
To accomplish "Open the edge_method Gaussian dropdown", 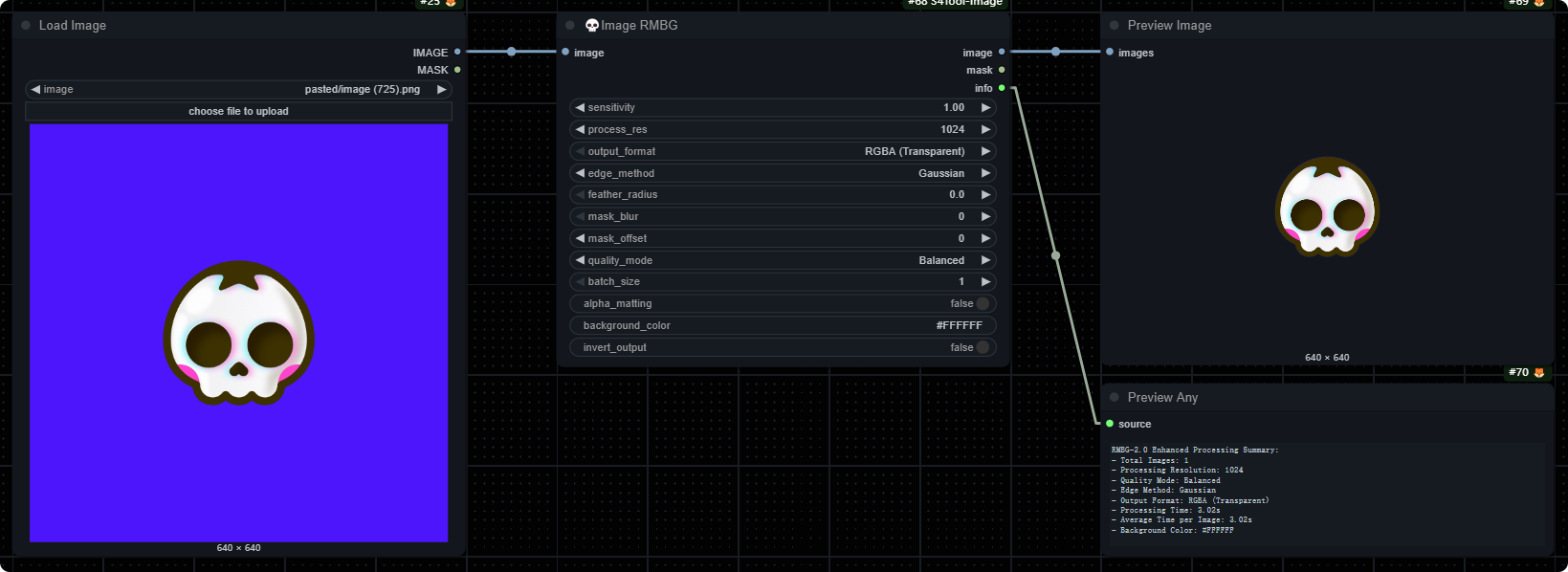I will pyautogui.click(x=783, y=173).
